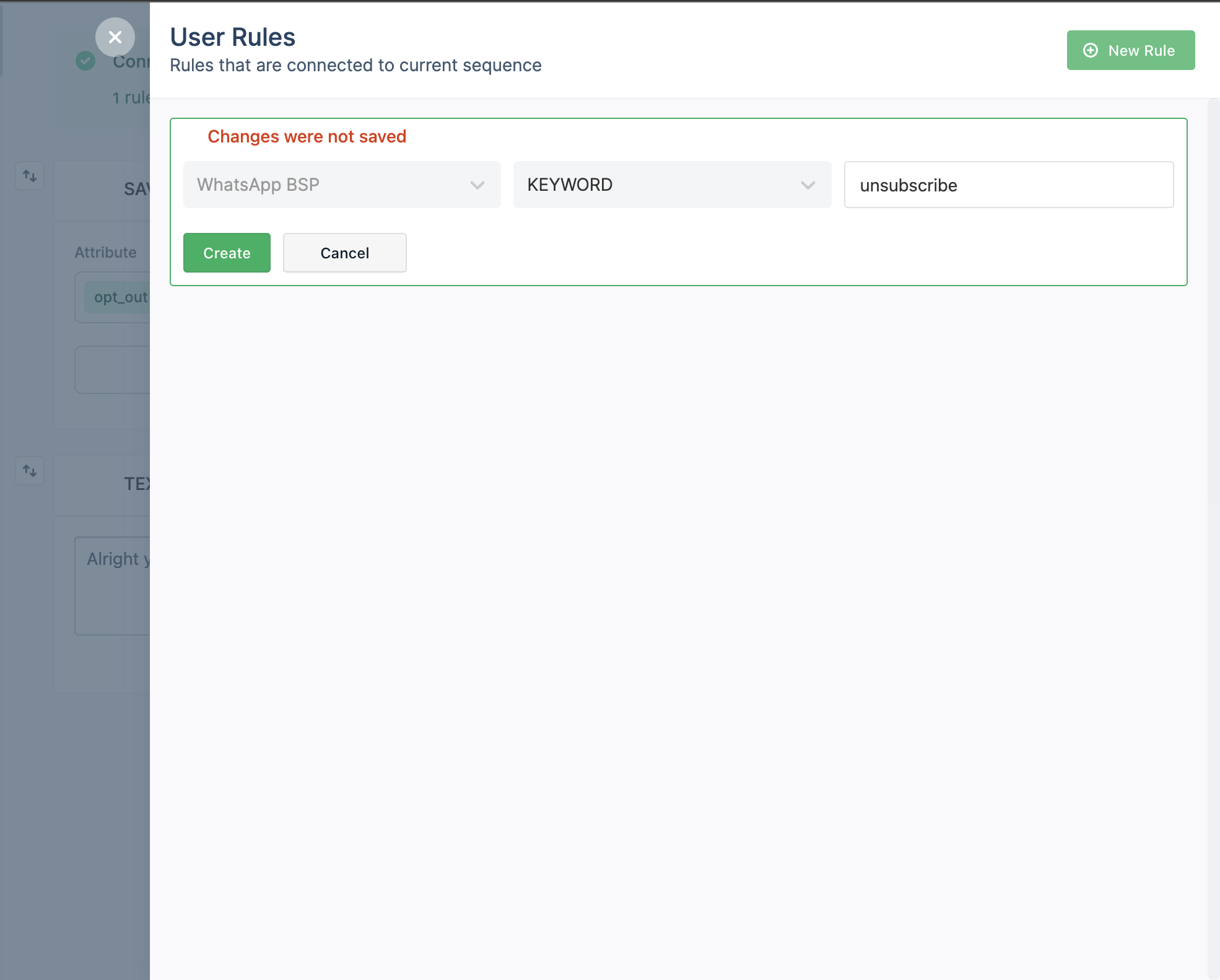Click the Changes were not saved message
The height and width of the screenshot is (980, 1220).
click(307, 136)
